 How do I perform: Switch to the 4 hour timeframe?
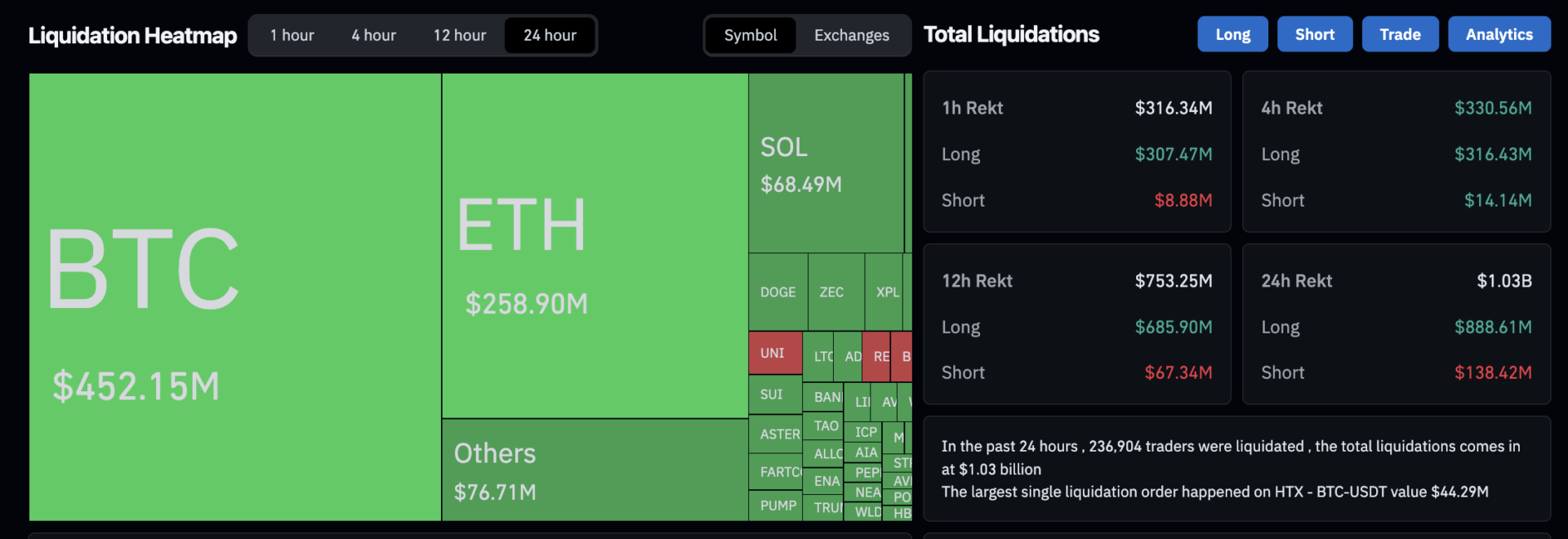coord(373,35)
